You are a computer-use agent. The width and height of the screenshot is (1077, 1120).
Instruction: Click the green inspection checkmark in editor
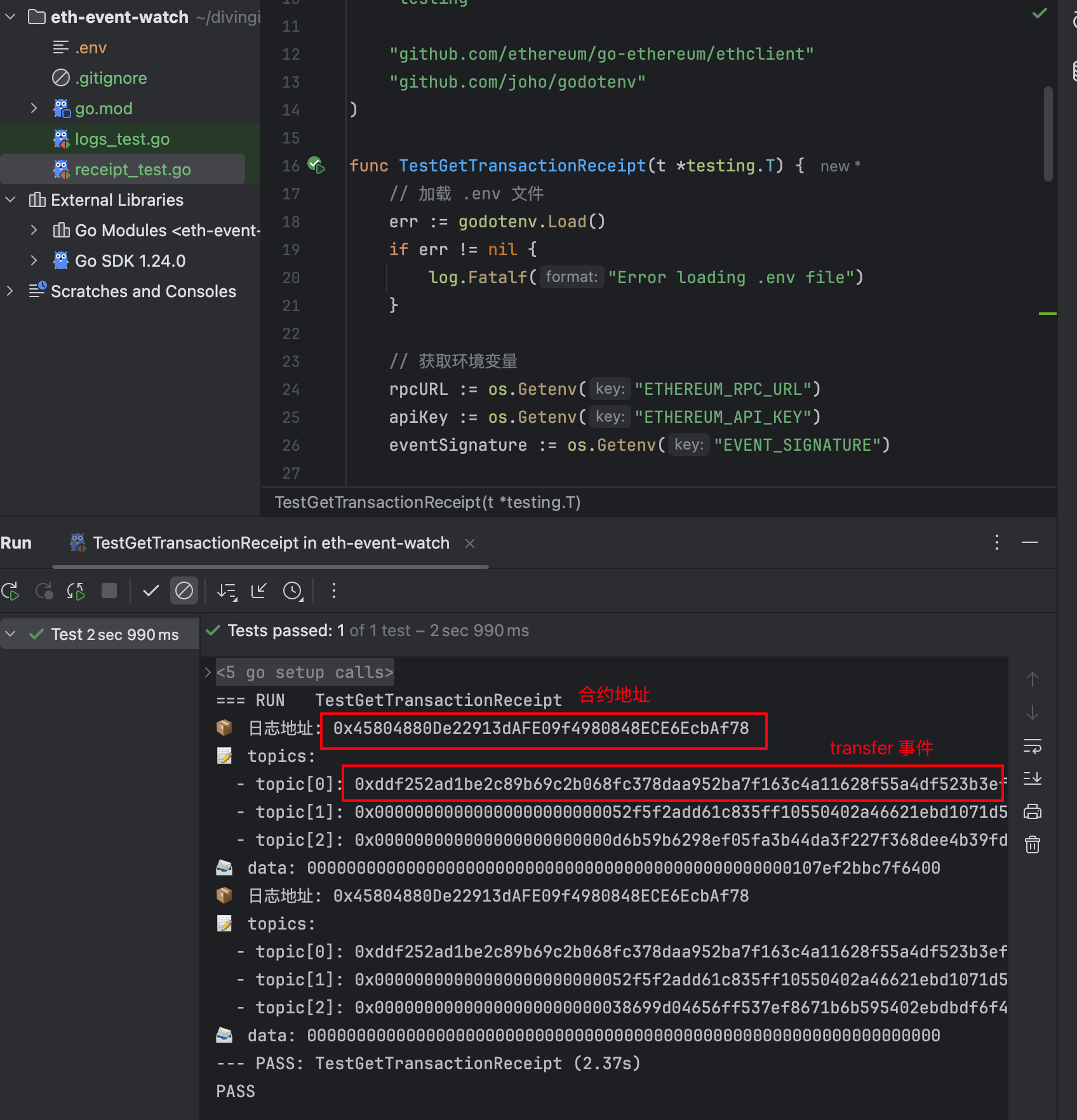point(1040,13)
